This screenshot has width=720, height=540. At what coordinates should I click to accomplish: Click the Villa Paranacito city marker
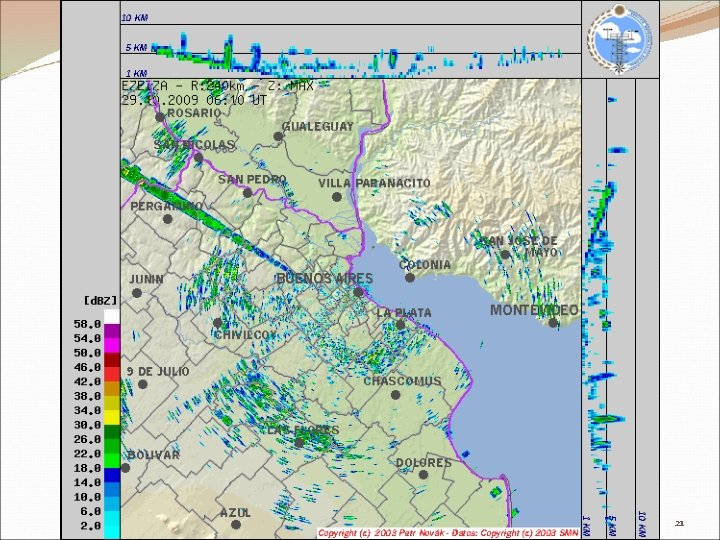point(337,197)
